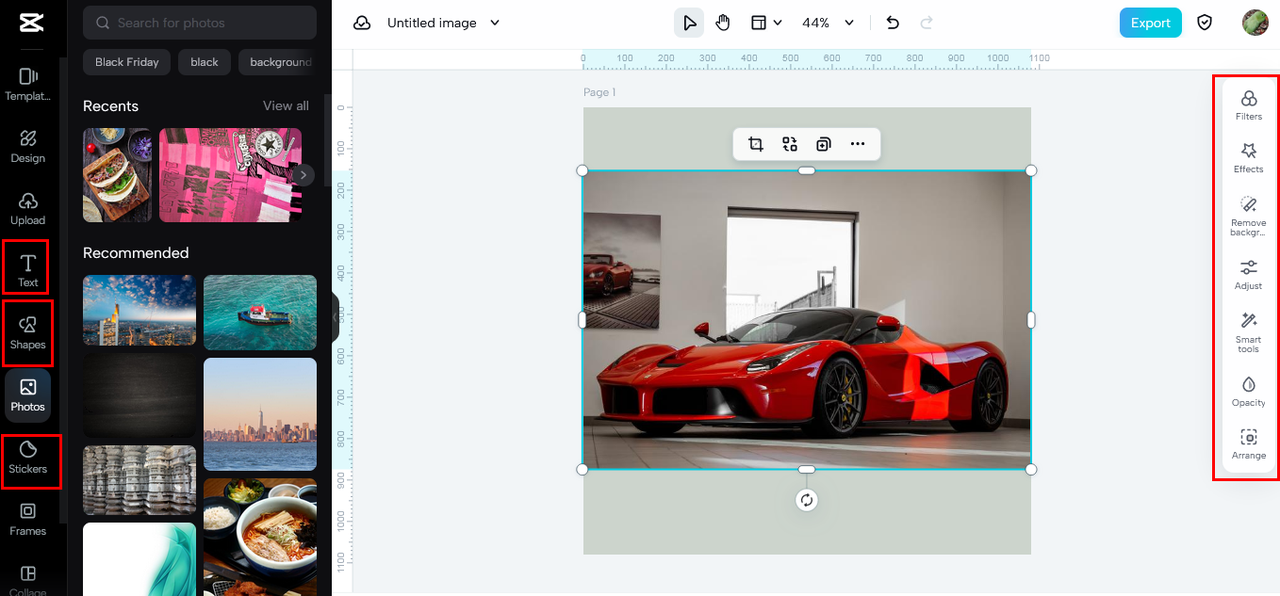Click the rotate handle below the image
The width and height of the screenshot is (1280, 596).
[x=807, y=500]
